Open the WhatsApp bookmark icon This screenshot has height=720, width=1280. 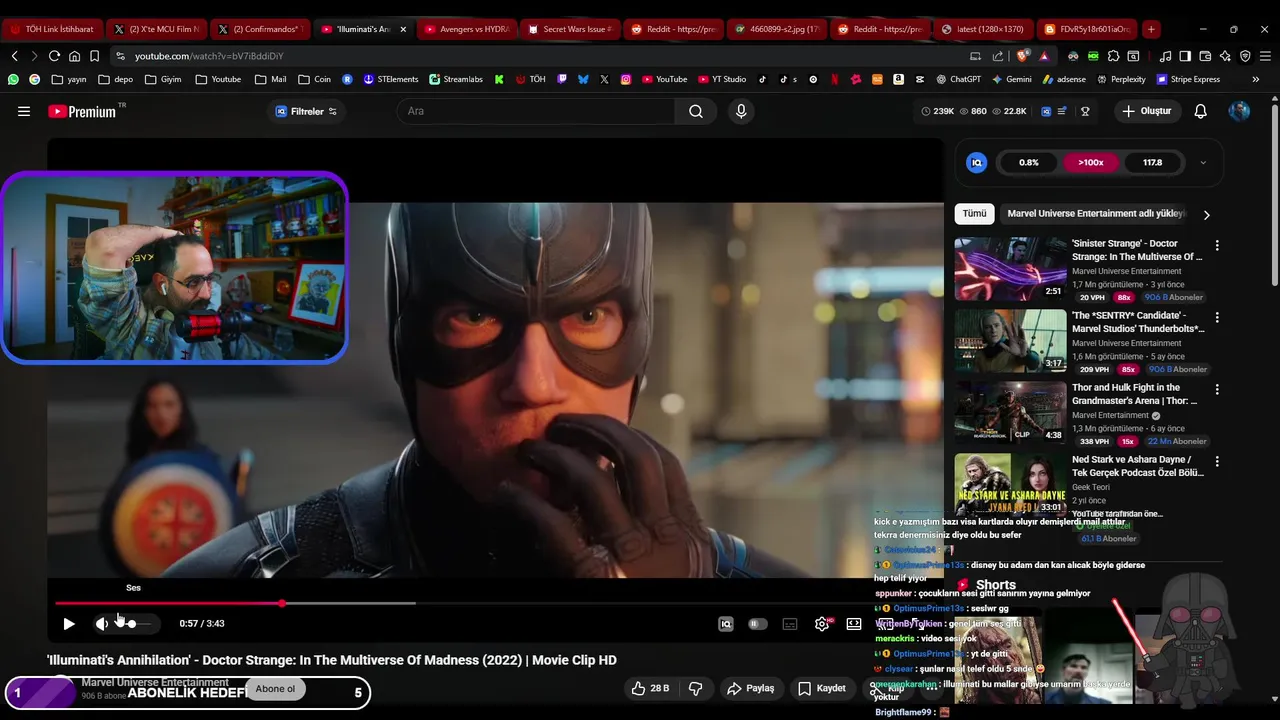click(13, 79)
